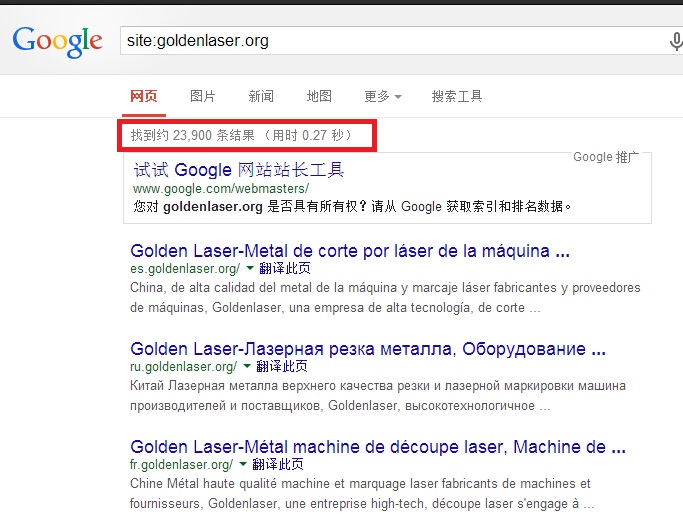Click the Google logo
Image resolution: width=683 pixels, height=524 pixels.
tap(57, 40)
